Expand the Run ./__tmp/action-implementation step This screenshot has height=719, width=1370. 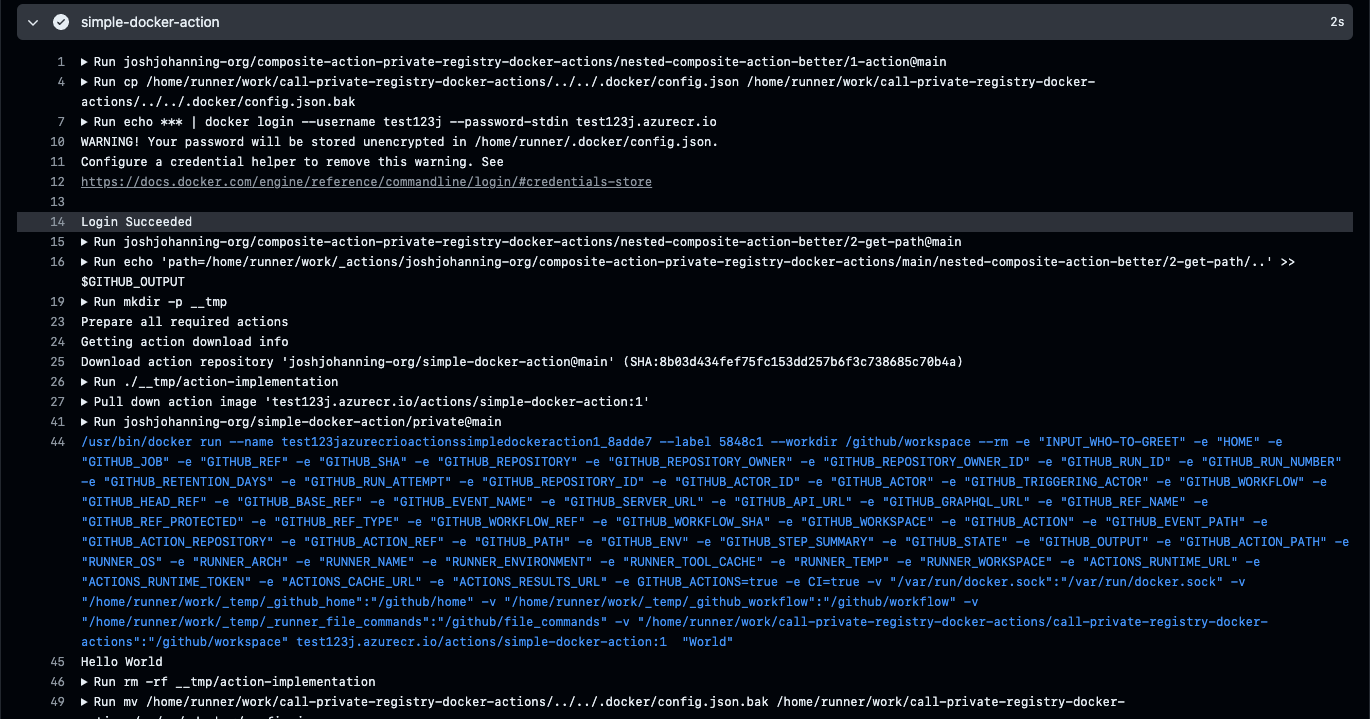click(85, 381)
